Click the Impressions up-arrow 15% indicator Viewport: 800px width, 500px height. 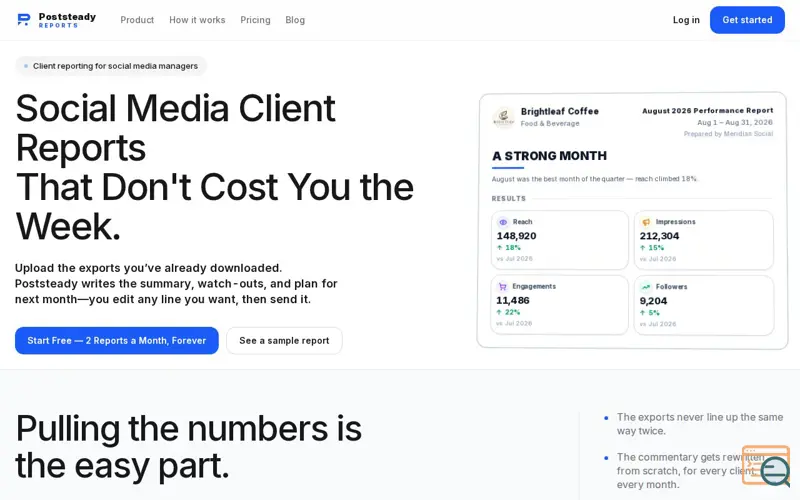[652, 247]
